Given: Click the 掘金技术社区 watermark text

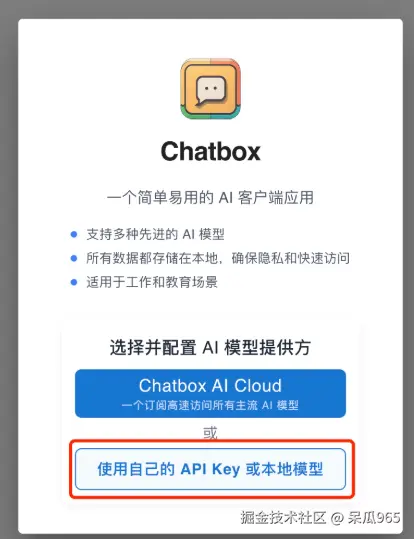Looking at the screenshot, I should (x=283, y=517).
